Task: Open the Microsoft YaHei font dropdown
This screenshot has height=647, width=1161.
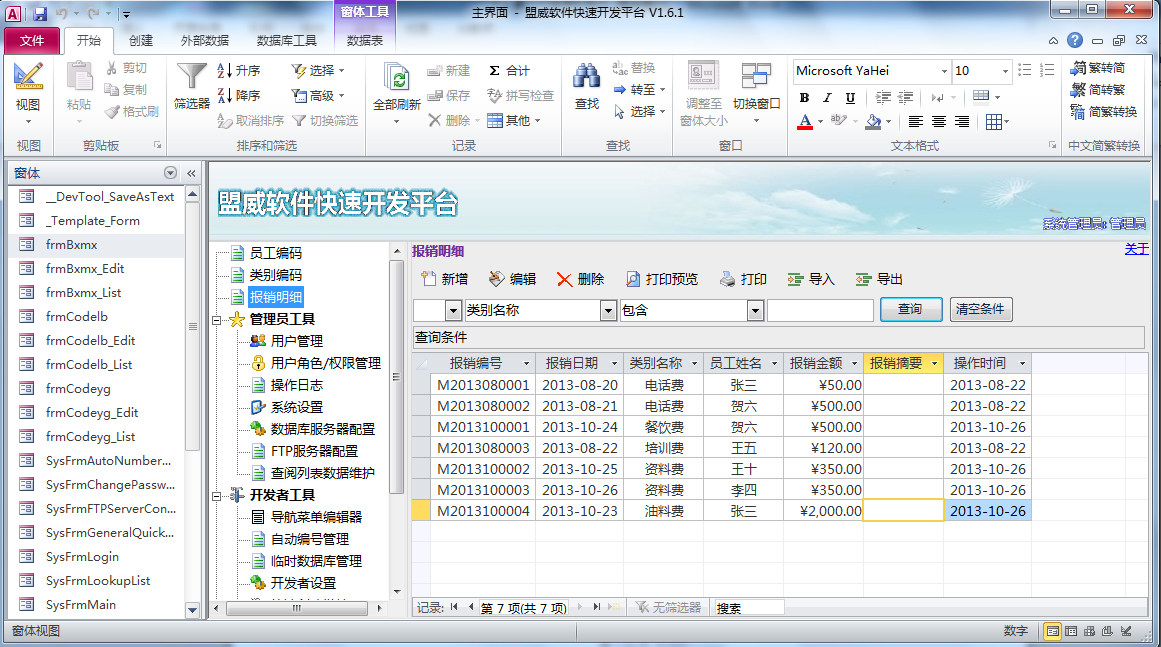Action: [x=944, y=71]
